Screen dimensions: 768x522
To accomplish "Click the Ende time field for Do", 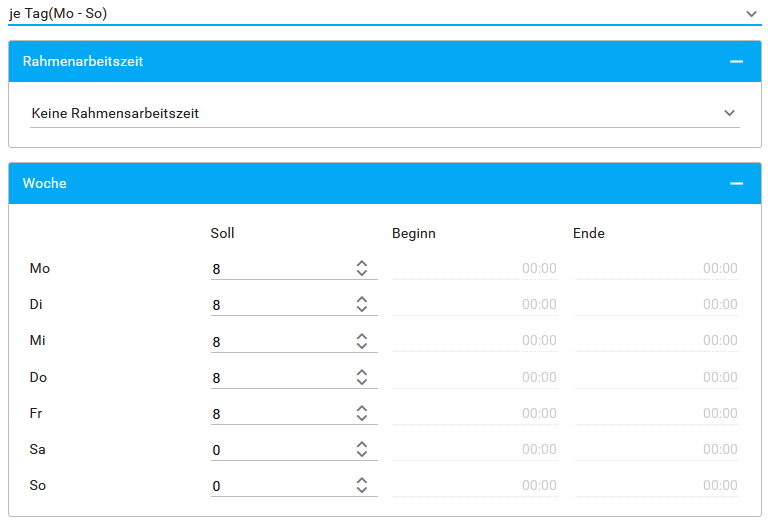I will click(656, 377).
